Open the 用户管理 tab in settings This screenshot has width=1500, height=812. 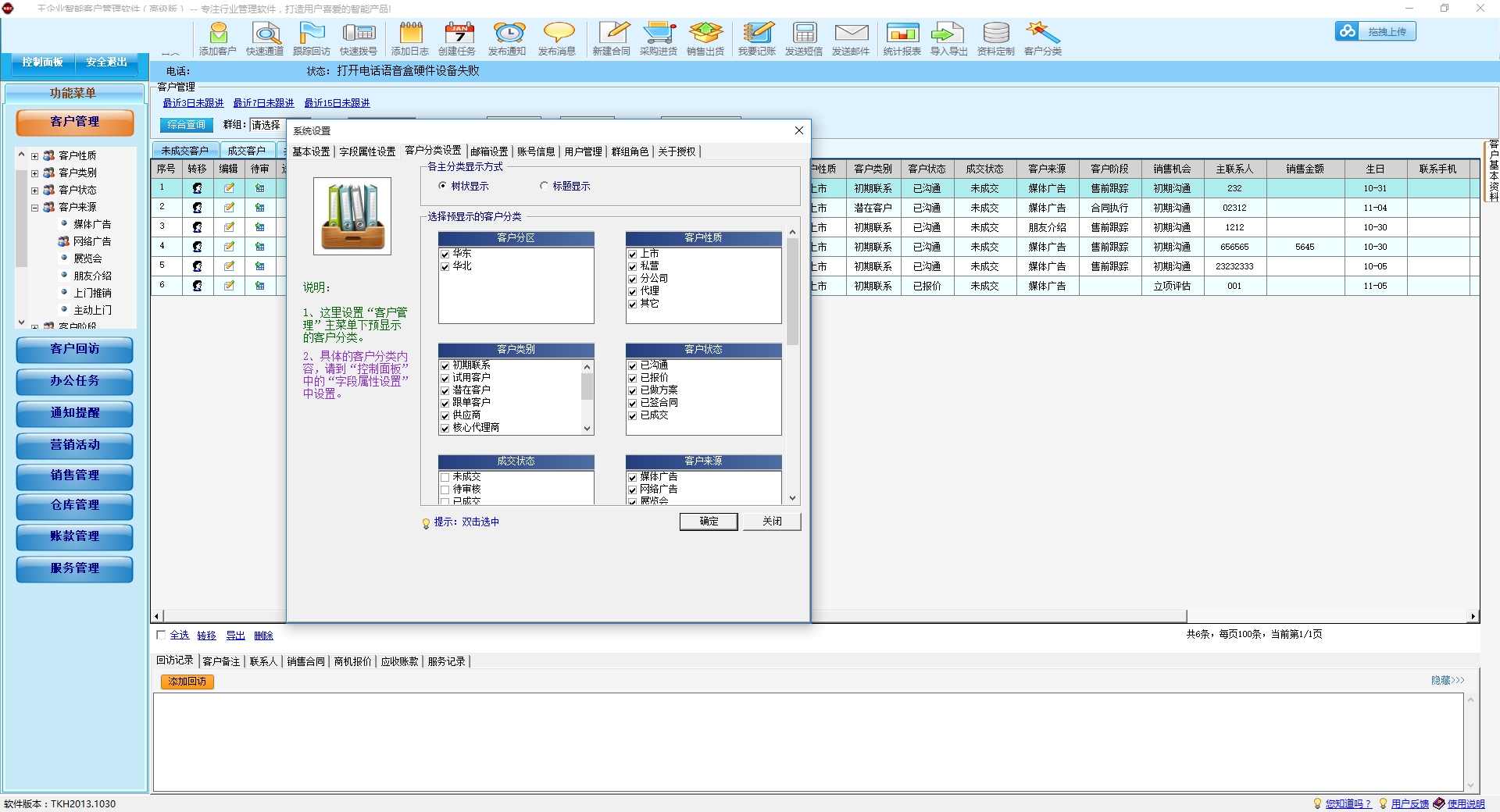tap(583, 151)
